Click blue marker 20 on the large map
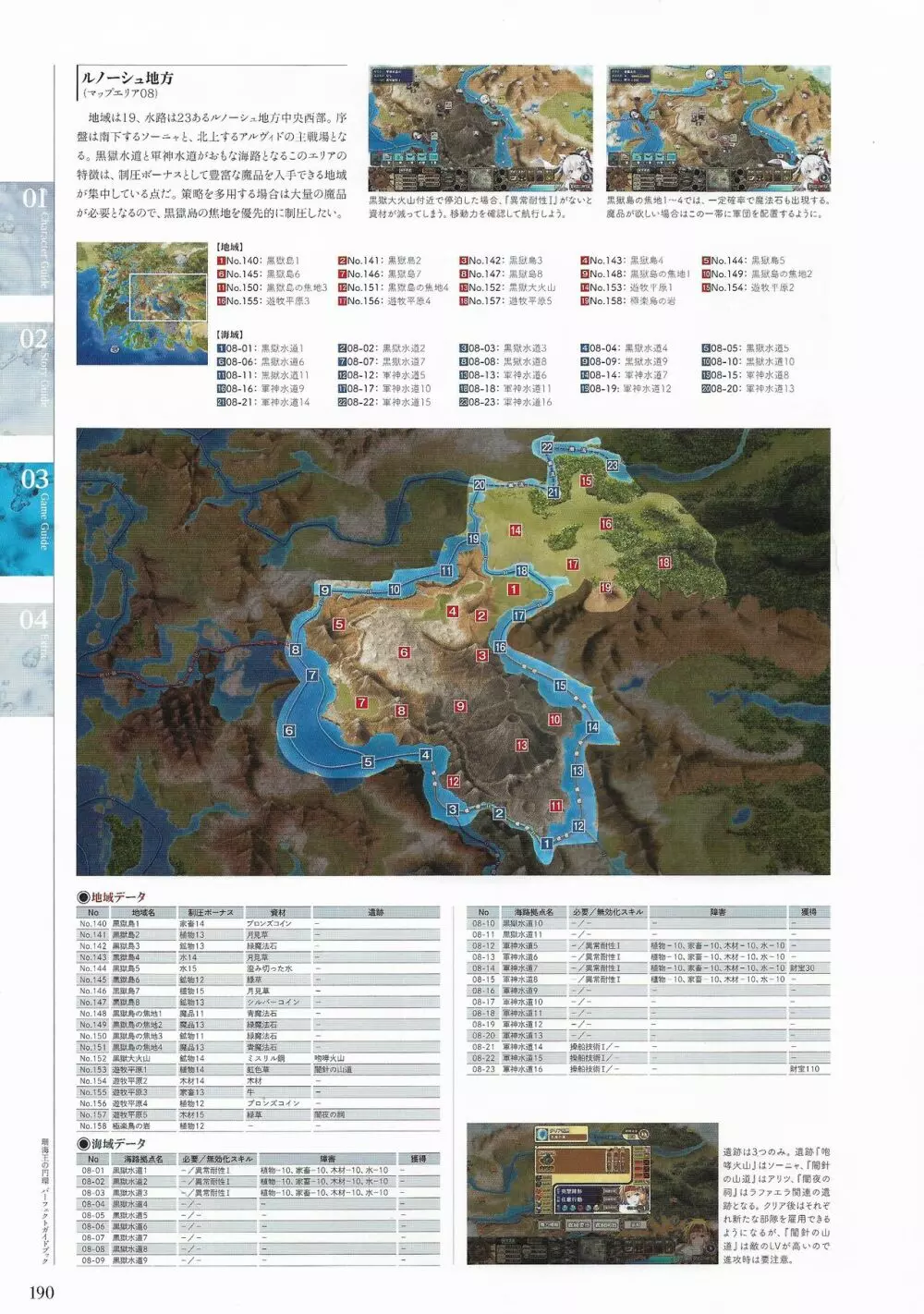Viewport: 924px width, 1314px height. 479,485
